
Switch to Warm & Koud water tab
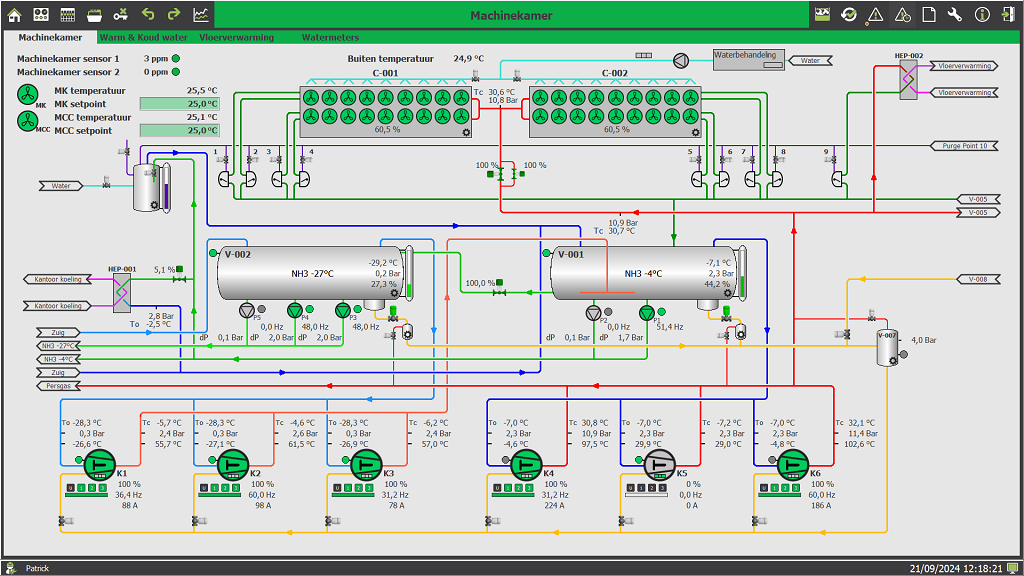click(144, 37)
